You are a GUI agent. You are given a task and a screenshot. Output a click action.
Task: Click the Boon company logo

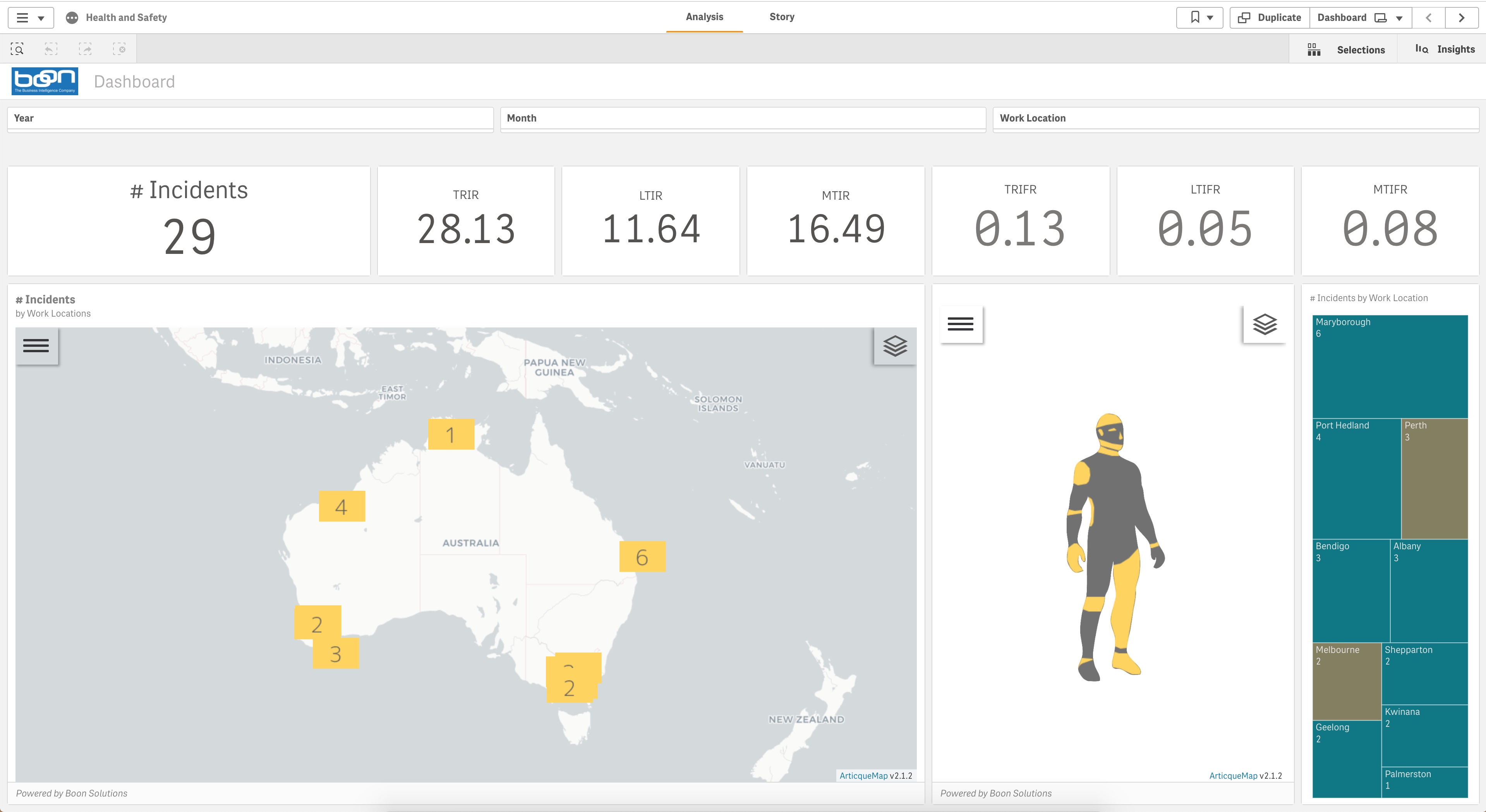tap(45, 81)
